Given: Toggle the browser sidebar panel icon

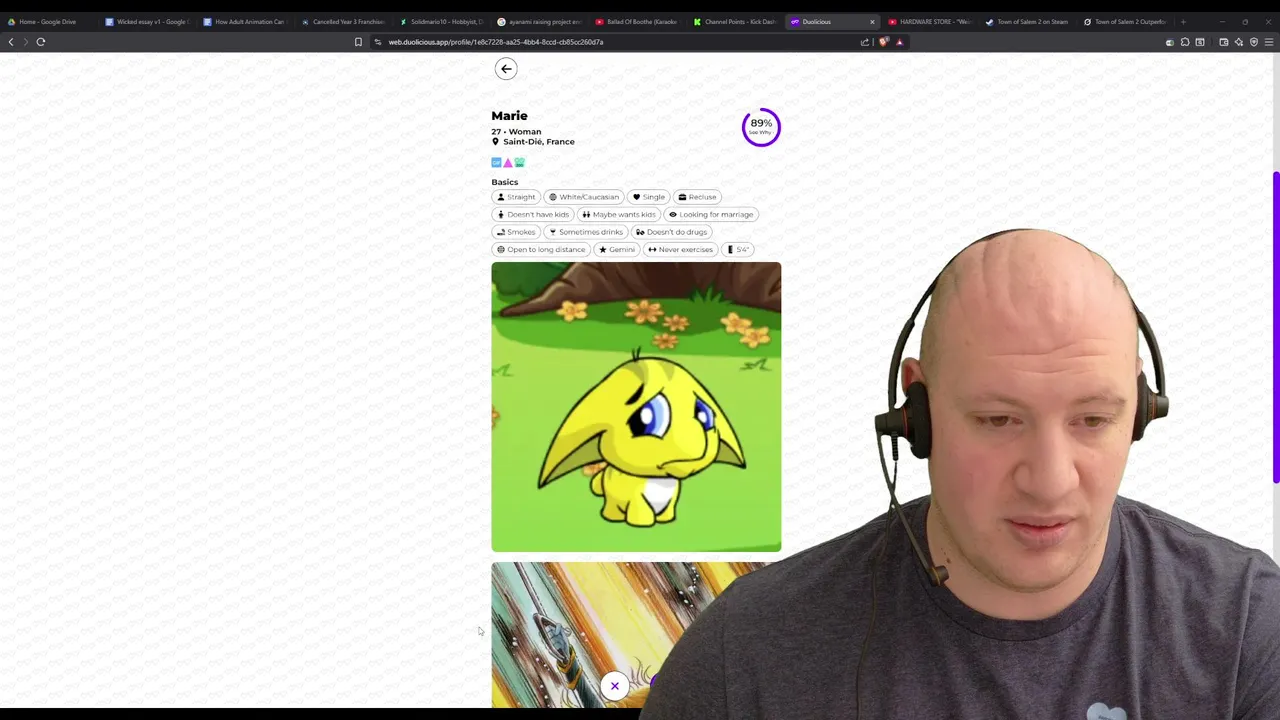Looking at the screenshot, I should pyautogui.click(x=1200, y=42).
